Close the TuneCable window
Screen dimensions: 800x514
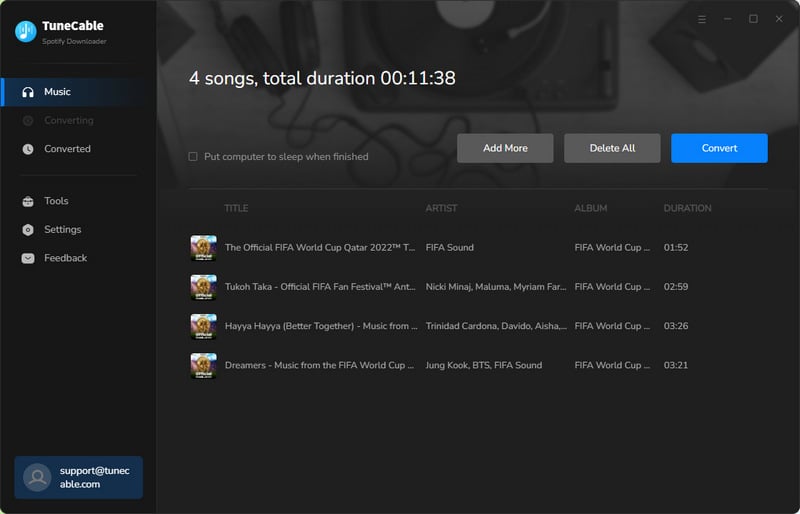(x=779, y=19)
